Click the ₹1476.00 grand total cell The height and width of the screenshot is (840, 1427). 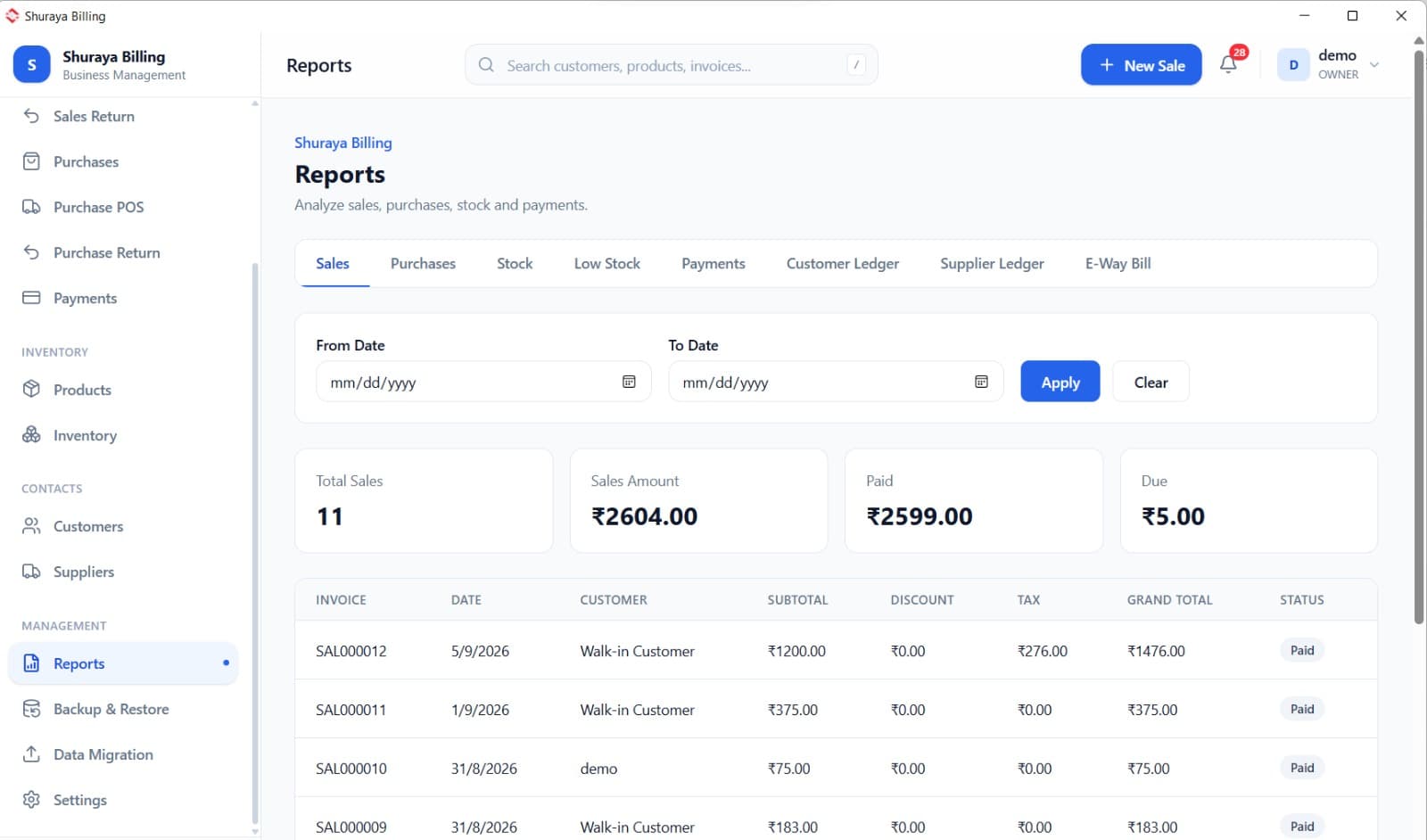(x=1156, y=651)
